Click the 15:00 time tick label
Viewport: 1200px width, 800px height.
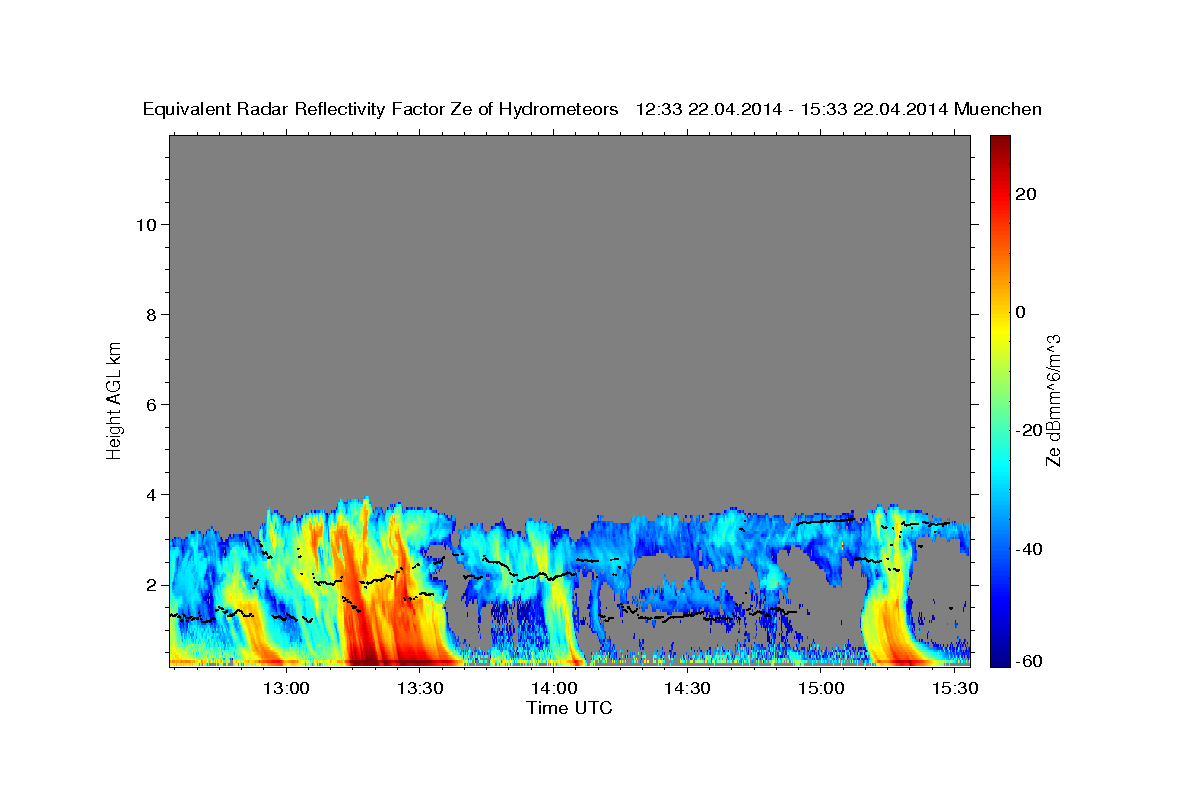[x=819, y=689]
